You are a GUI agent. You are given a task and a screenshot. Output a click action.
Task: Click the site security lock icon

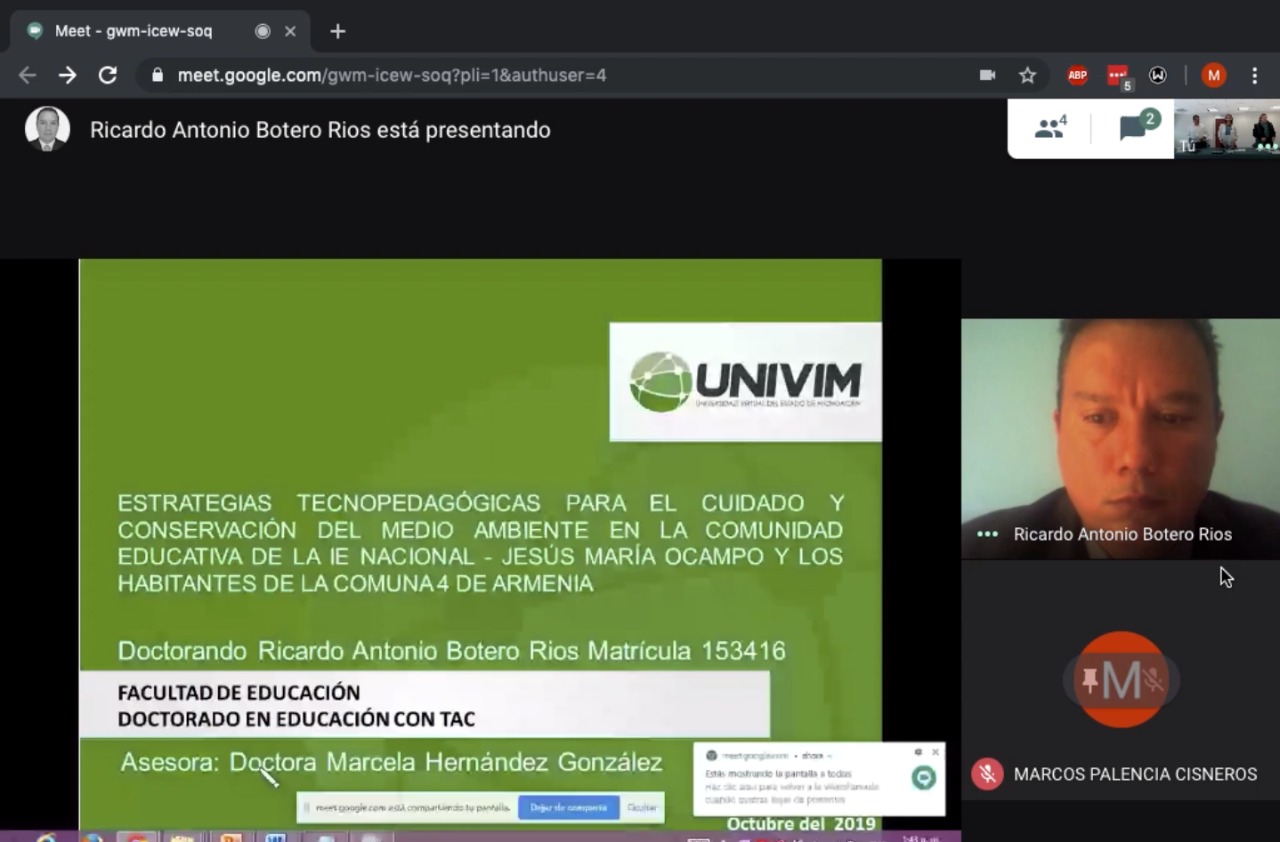pos(157,75)
